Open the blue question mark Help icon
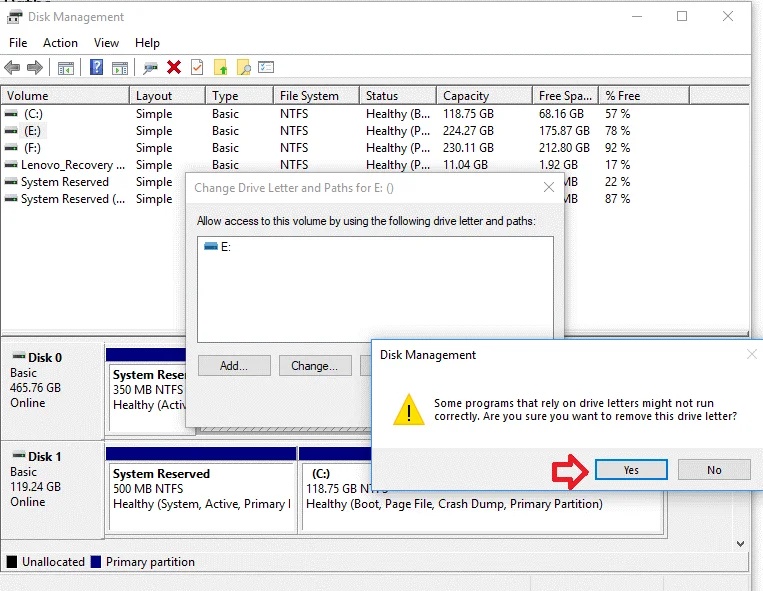 [96, 67]
